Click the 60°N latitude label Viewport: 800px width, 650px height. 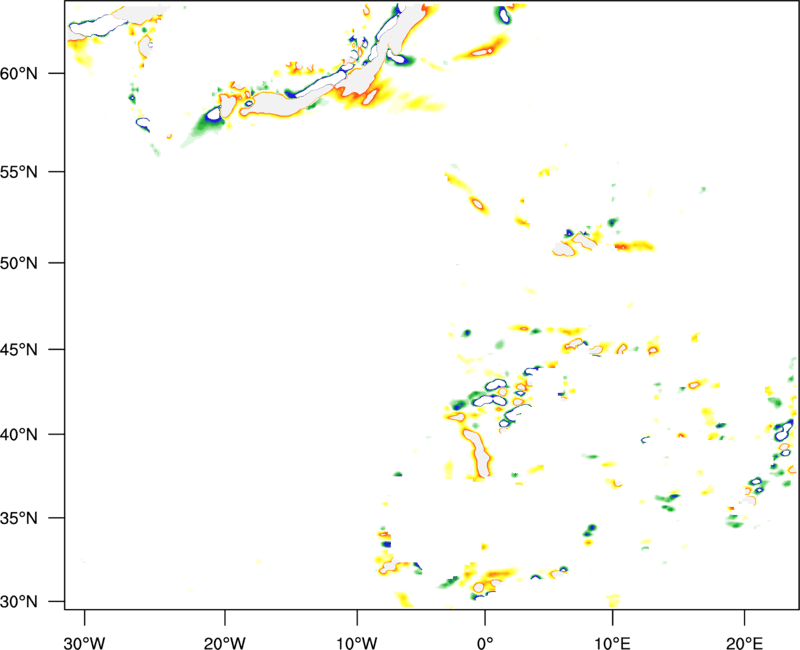tap(19, 74)
